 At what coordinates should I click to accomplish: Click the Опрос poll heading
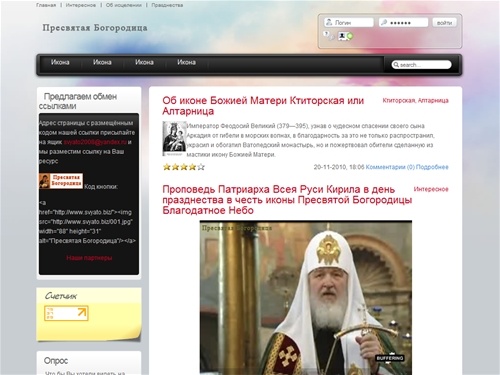click(56, 361)
